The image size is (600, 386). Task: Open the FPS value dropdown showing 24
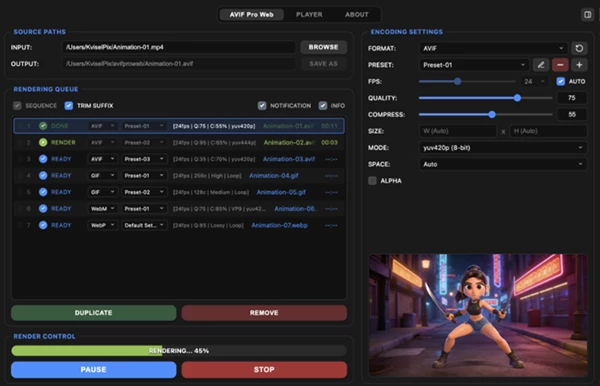[535, 81]
